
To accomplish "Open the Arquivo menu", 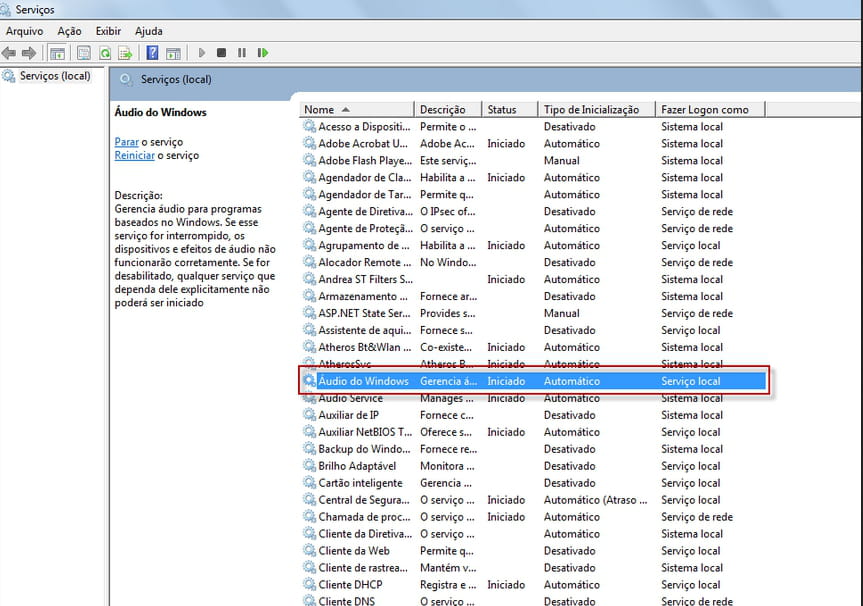I will point(25,31).
